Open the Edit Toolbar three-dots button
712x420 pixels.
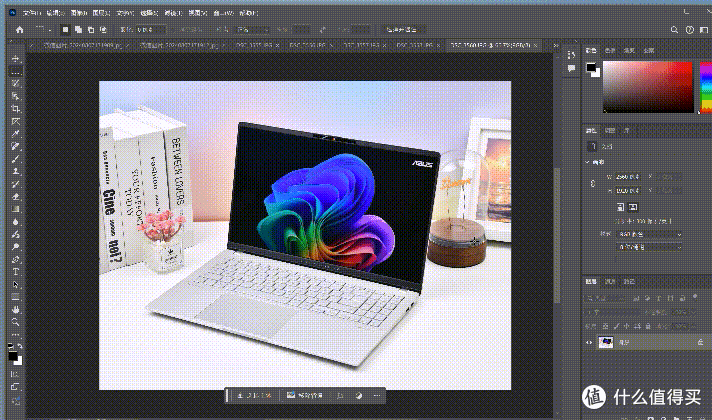pyautogui.click(x=15, y=334)
